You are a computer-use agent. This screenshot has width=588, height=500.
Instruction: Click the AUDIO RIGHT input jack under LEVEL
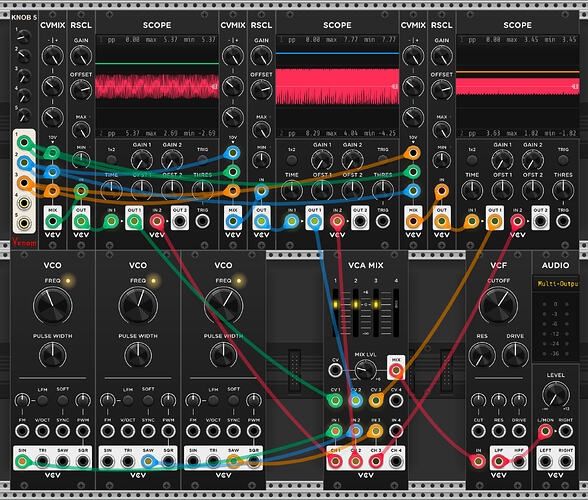pyautogui.click(x=566, y=431)
